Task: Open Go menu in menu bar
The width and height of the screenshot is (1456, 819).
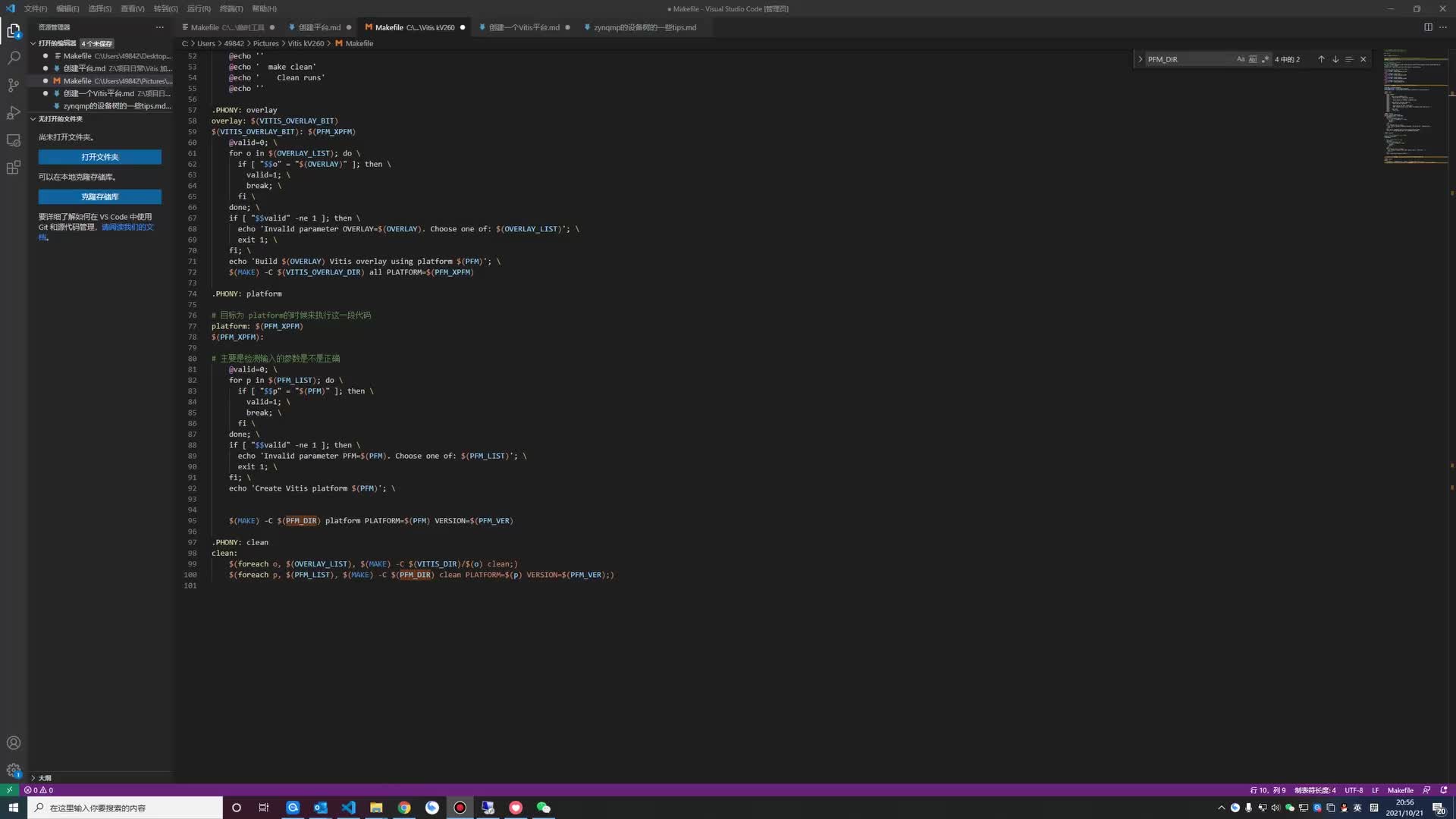Action: pyautogui.click(x=165, y=8)
